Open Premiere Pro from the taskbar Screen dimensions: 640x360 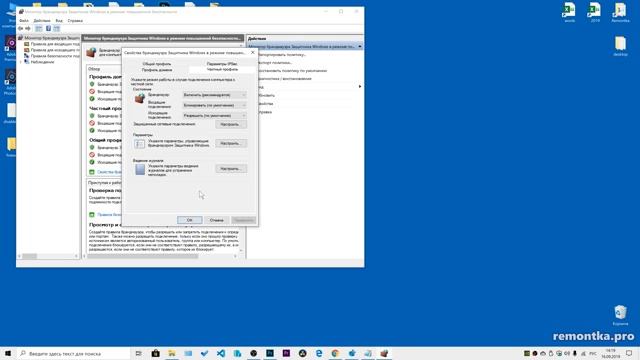point(286,353)
